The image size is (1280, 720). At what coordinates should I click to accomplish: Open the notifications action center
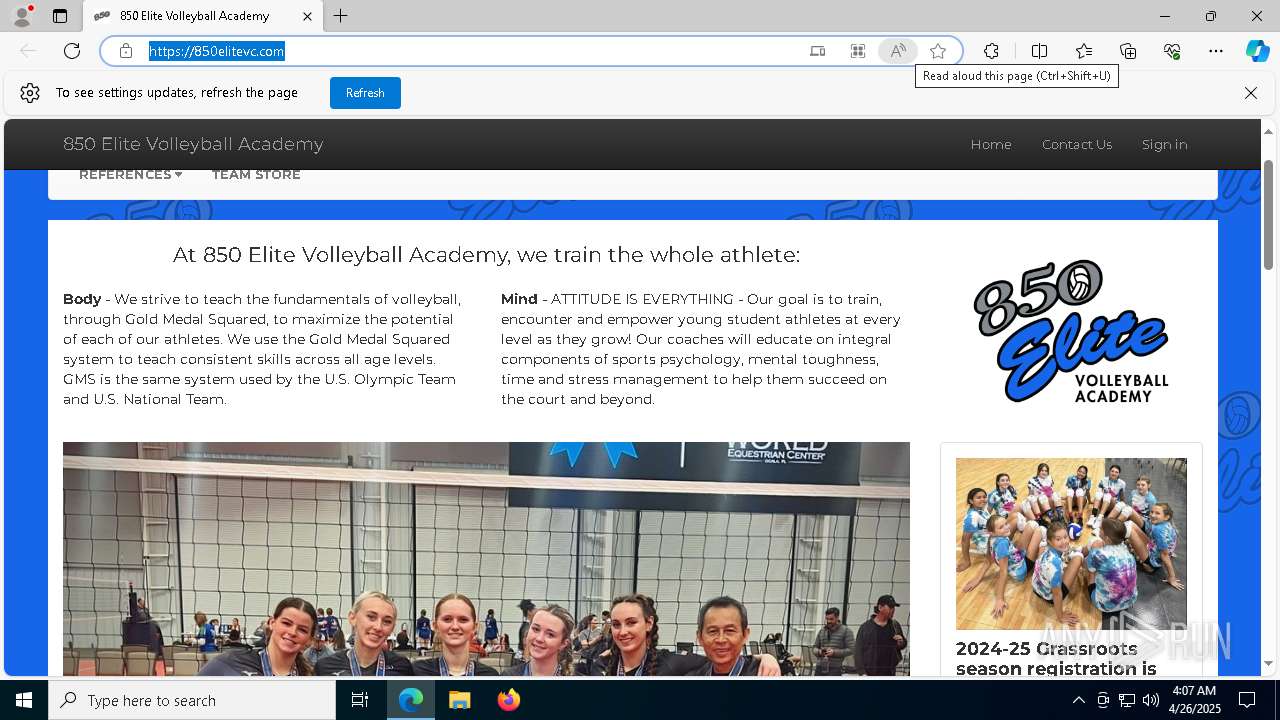(1247, 700)
